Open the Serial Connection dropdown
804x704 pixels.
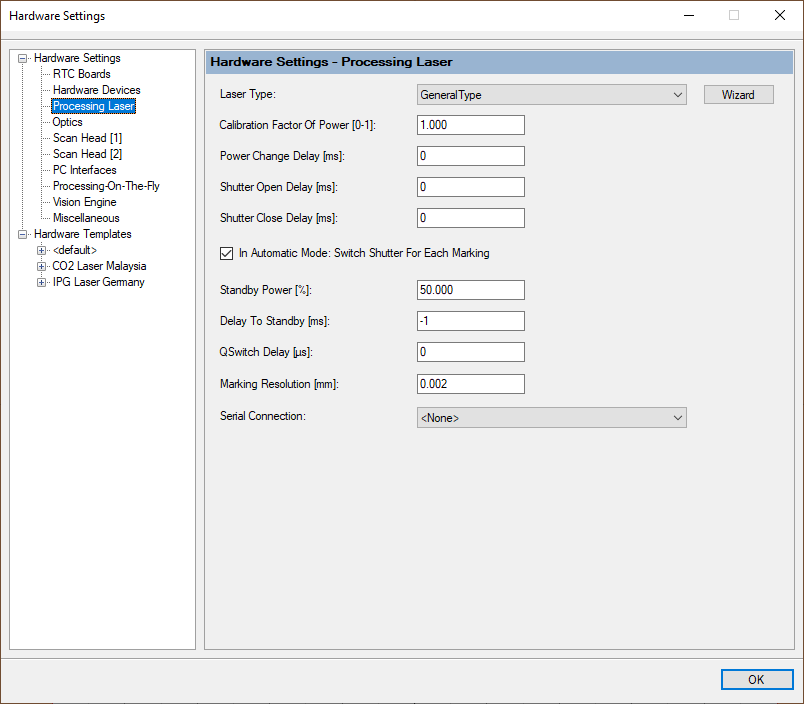pyautogui.click(x=552, y=418)
